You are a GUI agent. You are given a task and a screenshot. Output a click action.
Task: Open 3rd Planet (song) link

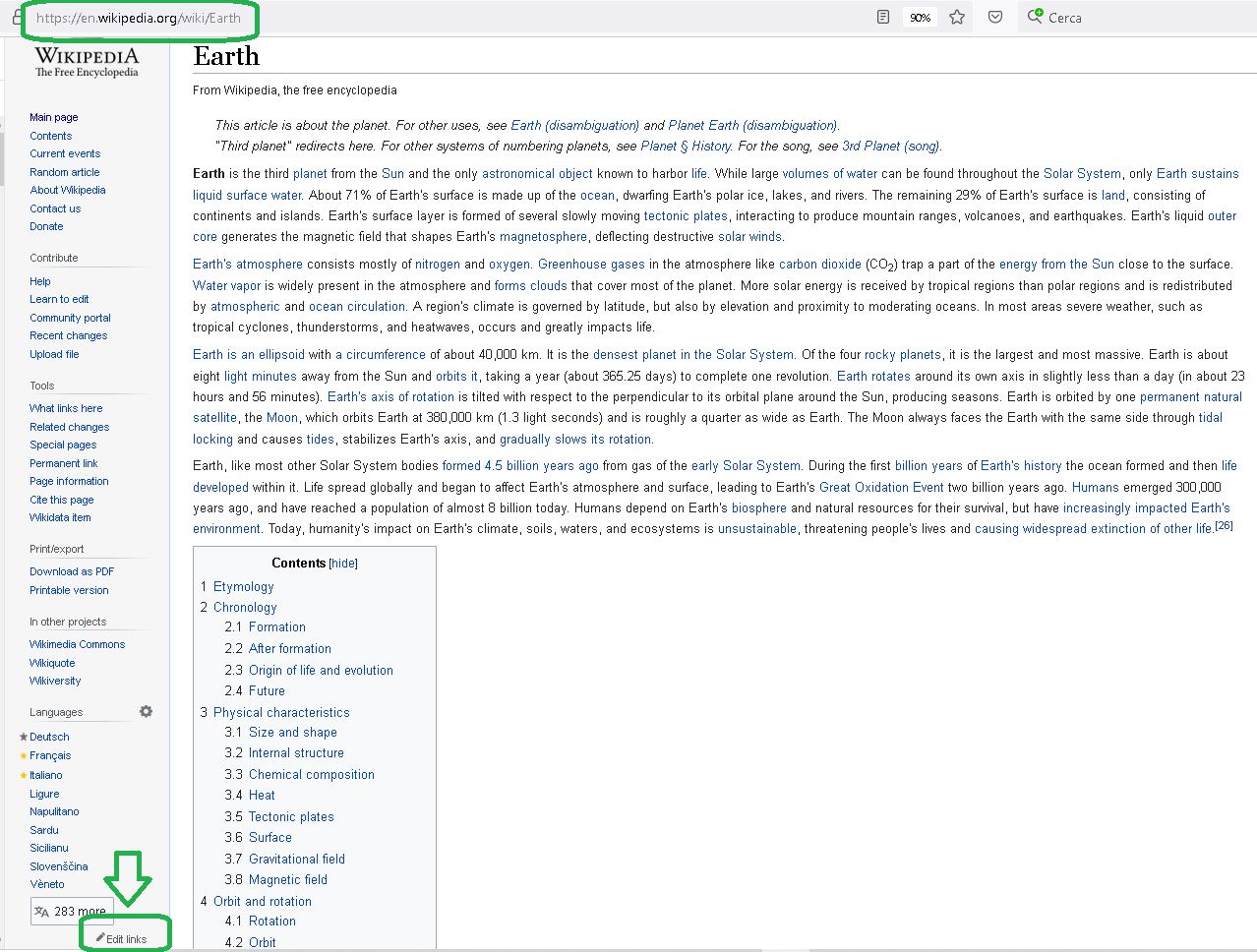(x=891, y=146)
